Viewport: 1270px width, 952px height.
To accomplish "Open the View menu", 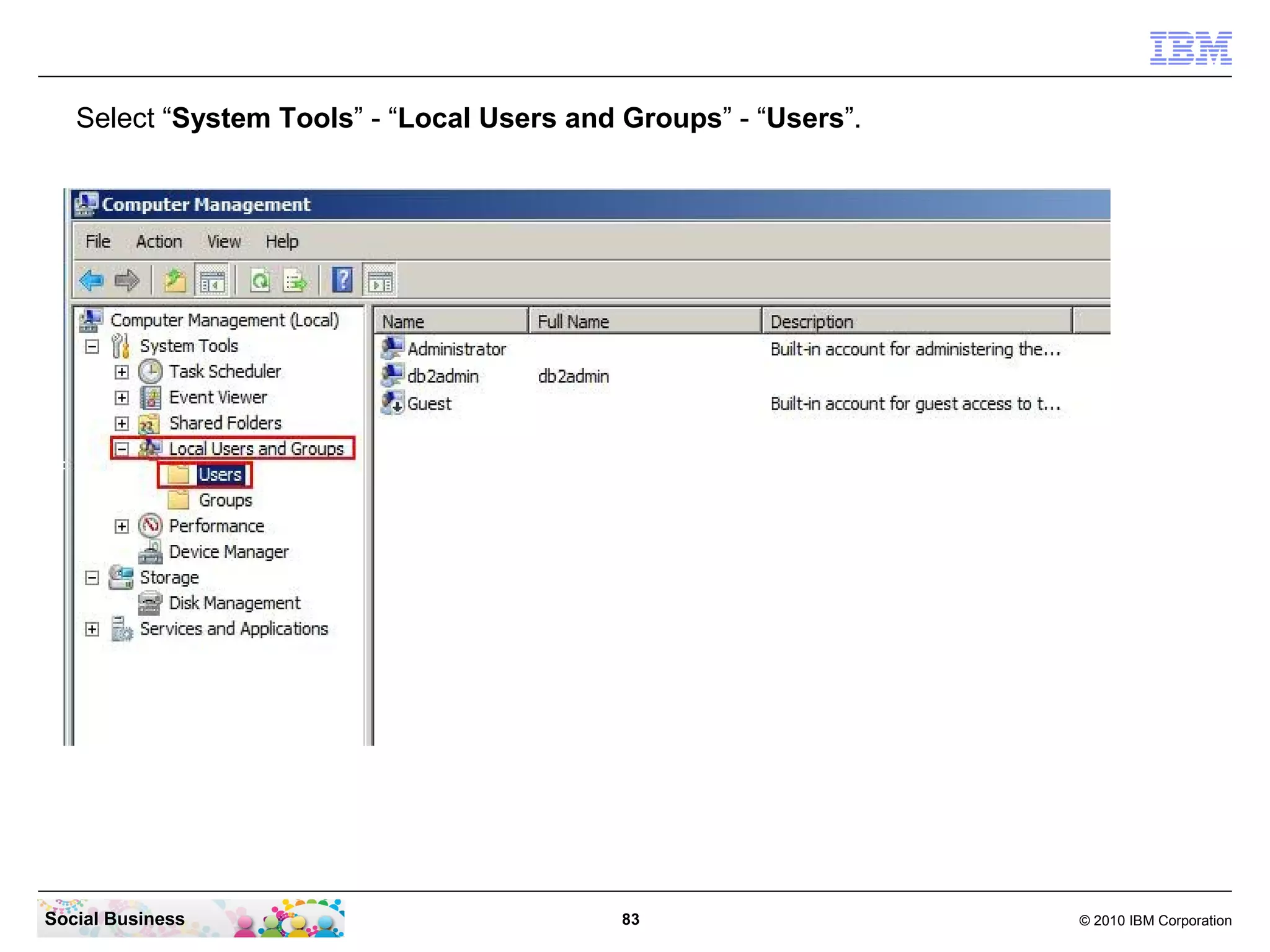I will click(x=224, y=241).
